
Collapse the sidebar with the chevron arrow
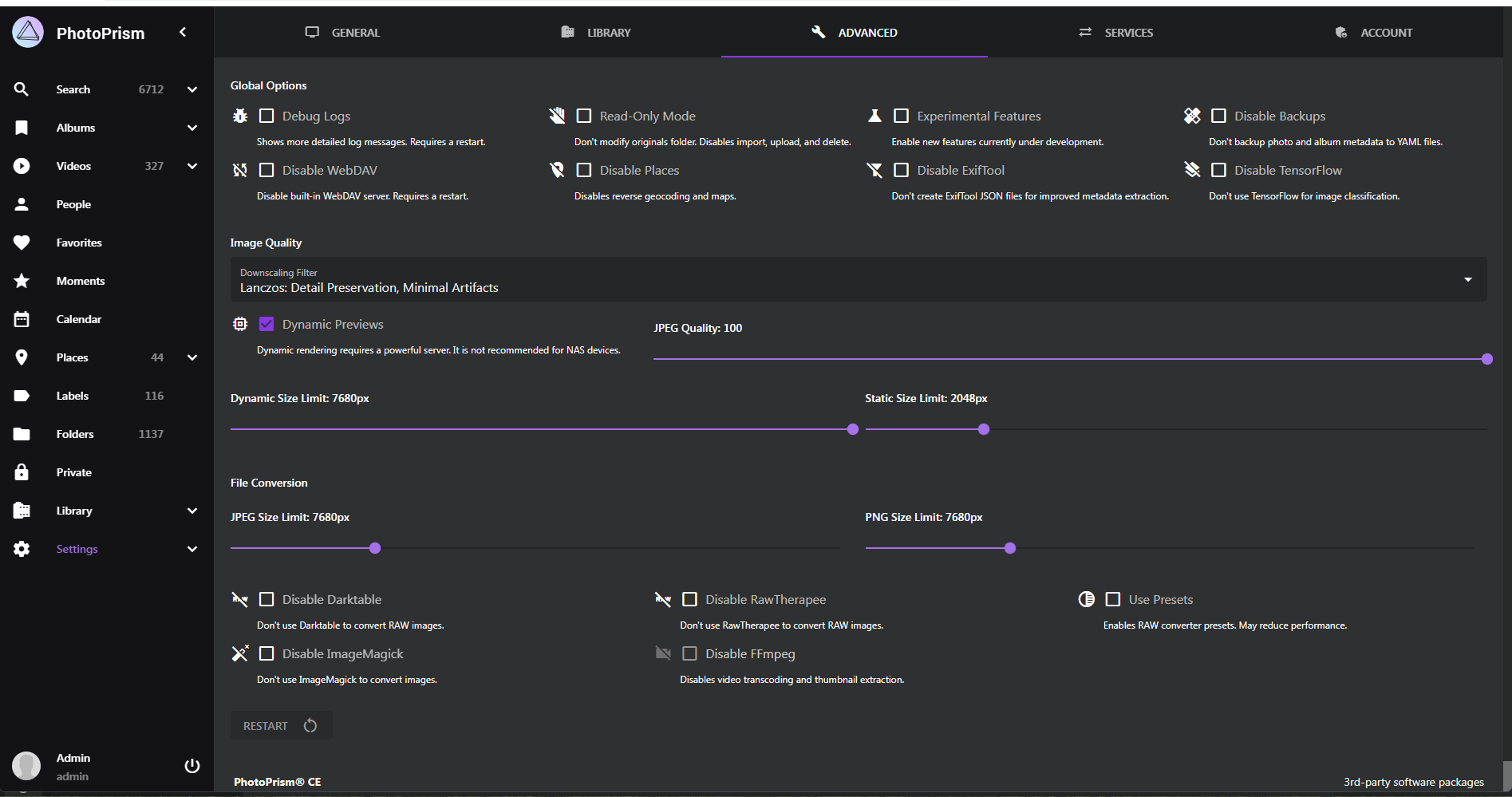click(x=183, y=33)
